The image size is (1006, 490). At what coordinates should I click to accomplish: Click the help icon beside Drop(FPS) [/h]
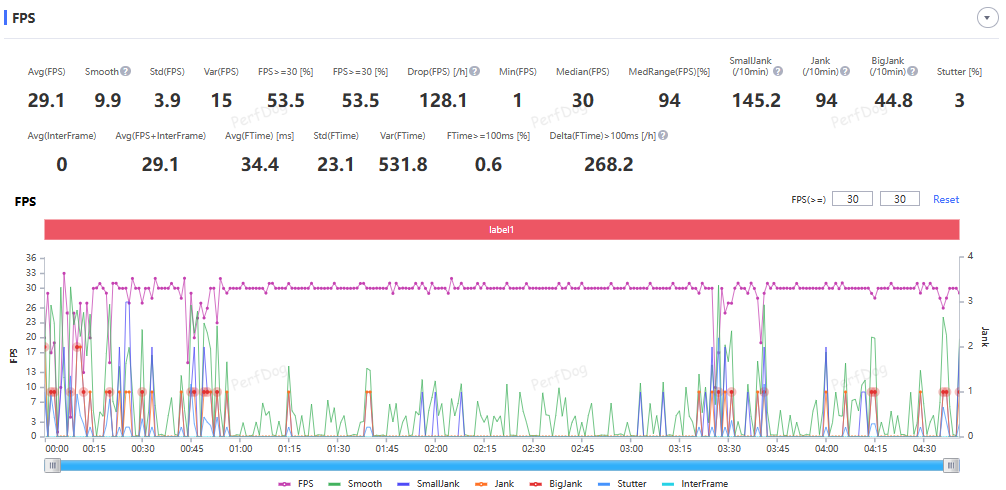475,71
